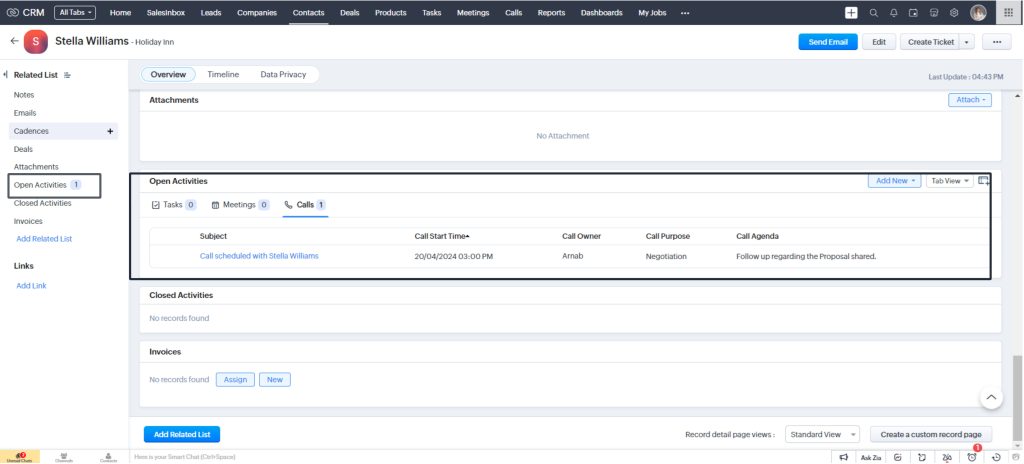Image resolution: width=1024 pixels, height=464 pixels.
Task: Open the Call scheduled with Stella Williams link
Action: tap(259, 256)
